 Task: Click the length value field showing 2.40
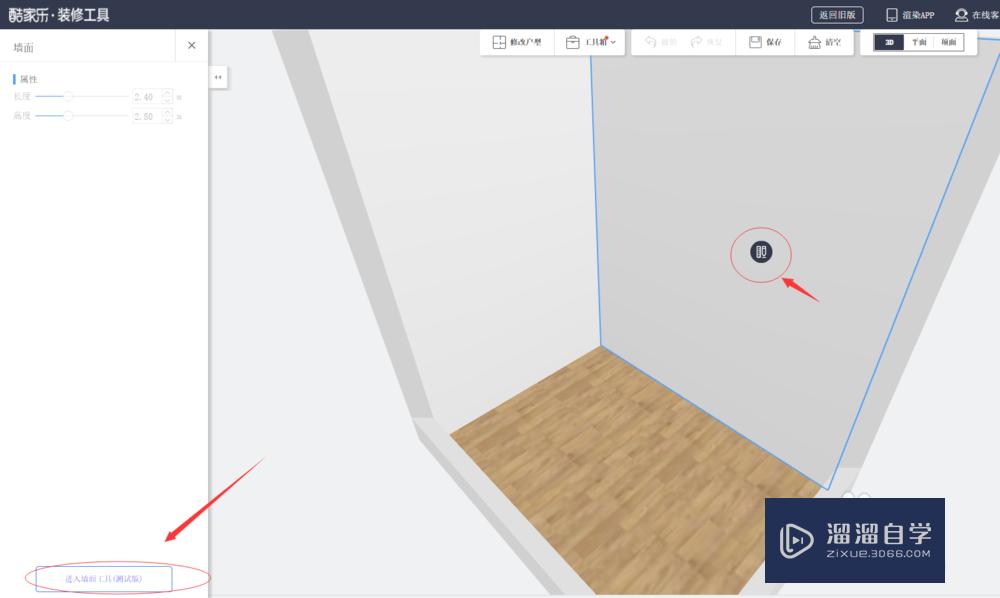pyautogui.click(x=146, y=97)
